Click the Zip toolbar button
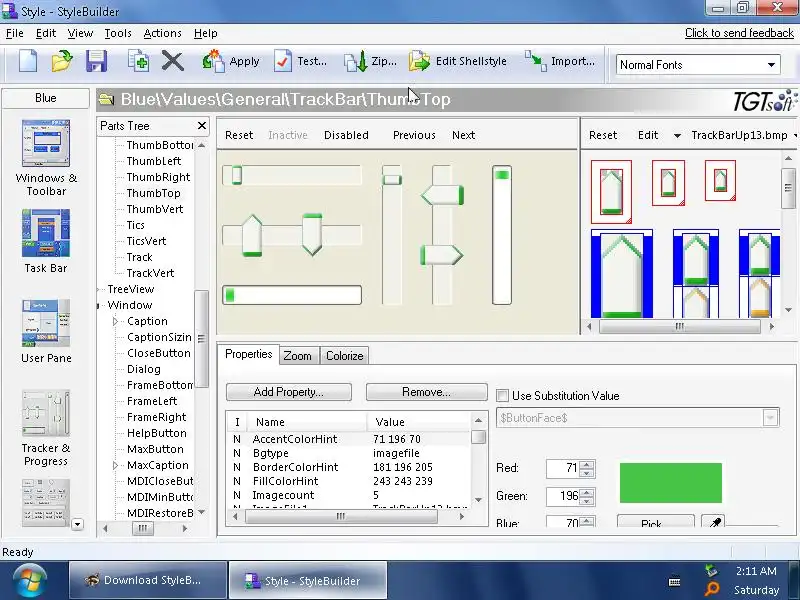This screenshot has height=600, width=800. click(370, 61)
